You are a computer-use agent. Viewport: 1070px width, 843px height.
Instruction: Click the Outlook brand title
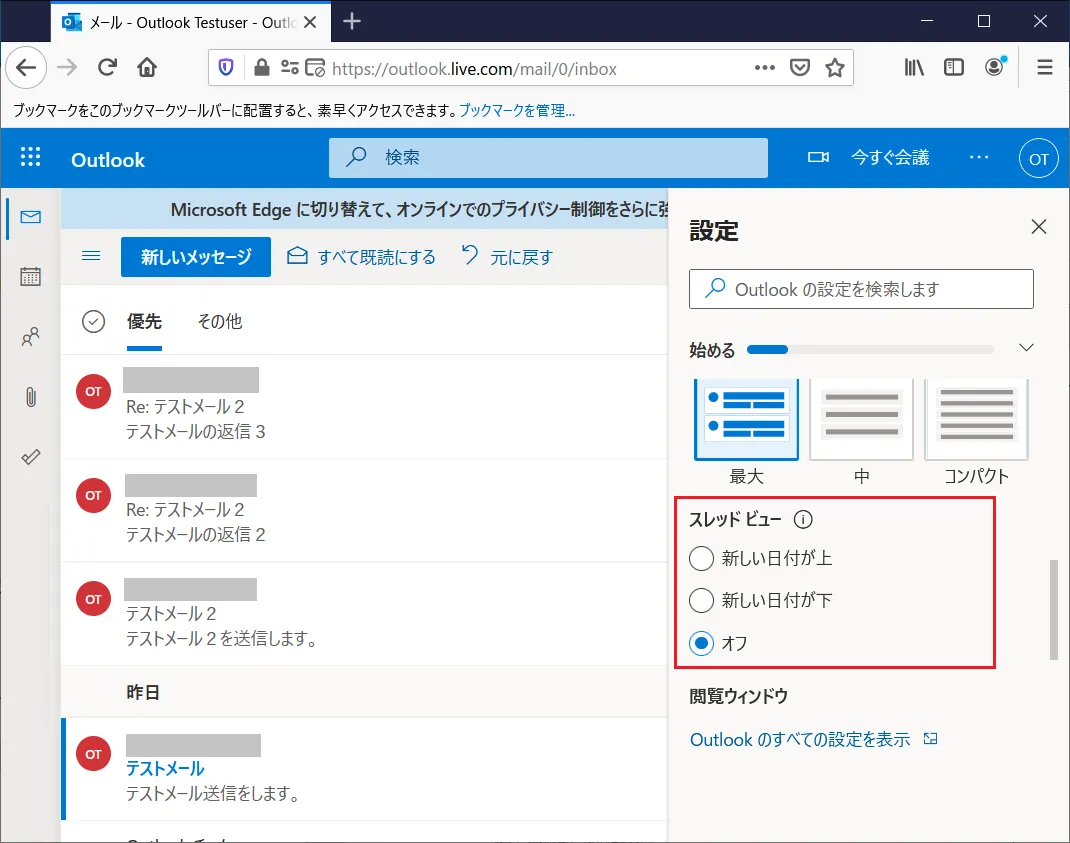point(108,160)
